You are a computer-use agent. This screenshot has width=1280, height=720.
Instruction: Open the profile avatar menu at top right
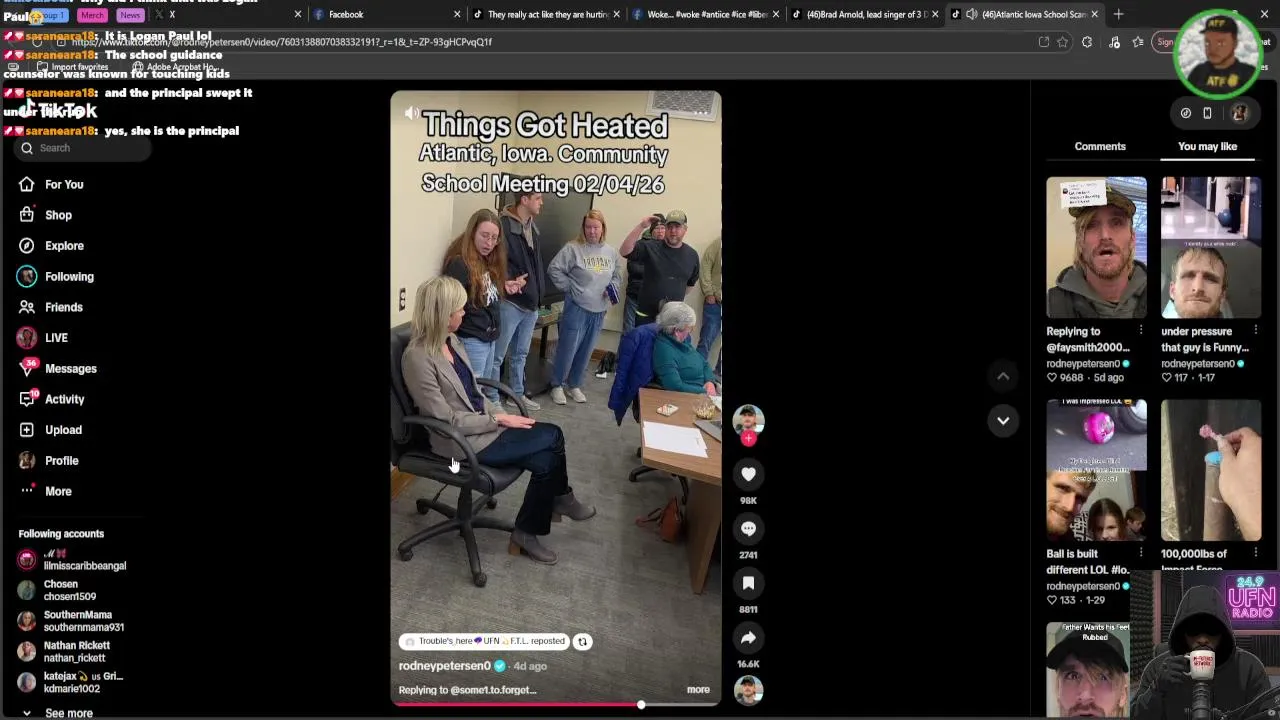click(x=1240, y=113)
